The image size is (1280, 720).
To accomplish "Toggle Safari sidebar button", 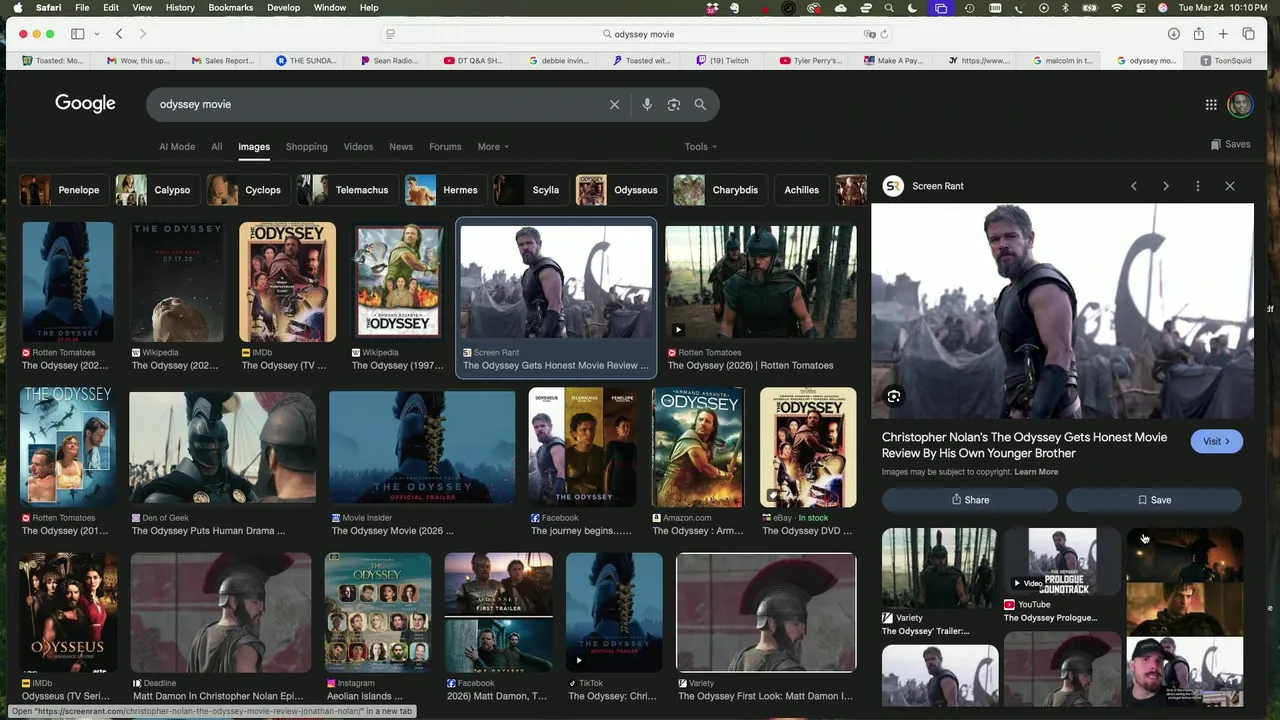I will coord(77,34).
